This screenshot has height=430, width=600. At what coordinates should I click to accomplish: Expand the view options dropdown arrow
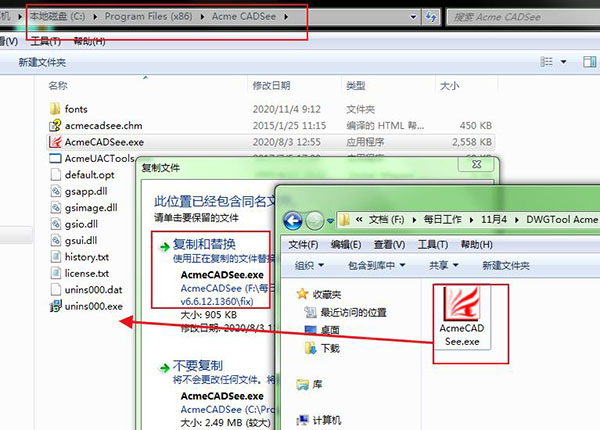[564, 62]
